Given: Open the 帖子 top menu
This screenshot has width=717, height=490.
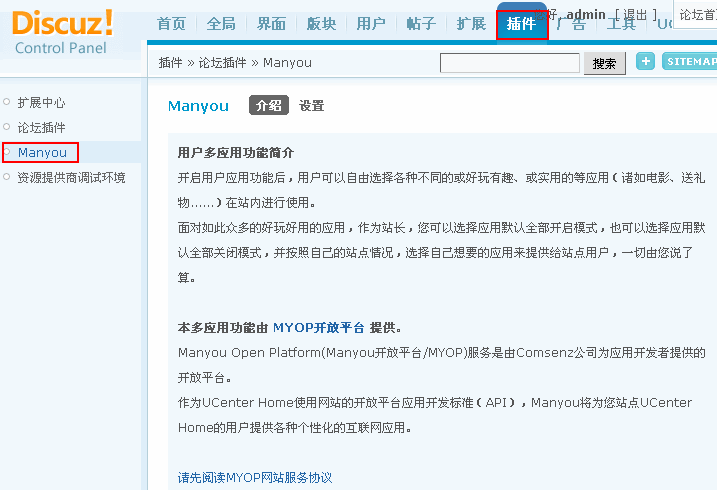Looking at the screenshot, I should 421,23.
